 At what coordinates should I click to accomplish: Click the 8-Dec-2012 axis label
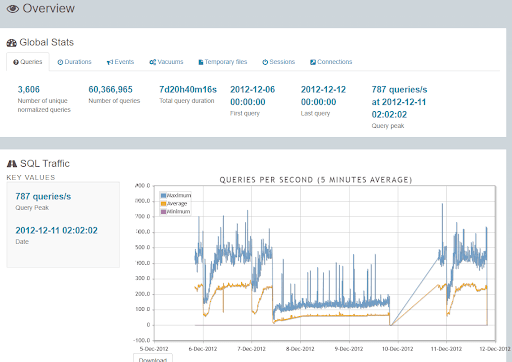click(300, 349)
